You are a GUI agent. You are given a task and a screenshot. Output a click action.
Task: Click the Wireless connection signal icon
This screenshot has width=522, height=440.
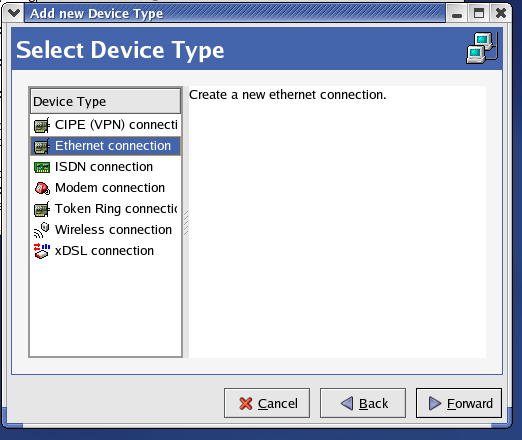[x=42, y=230]
